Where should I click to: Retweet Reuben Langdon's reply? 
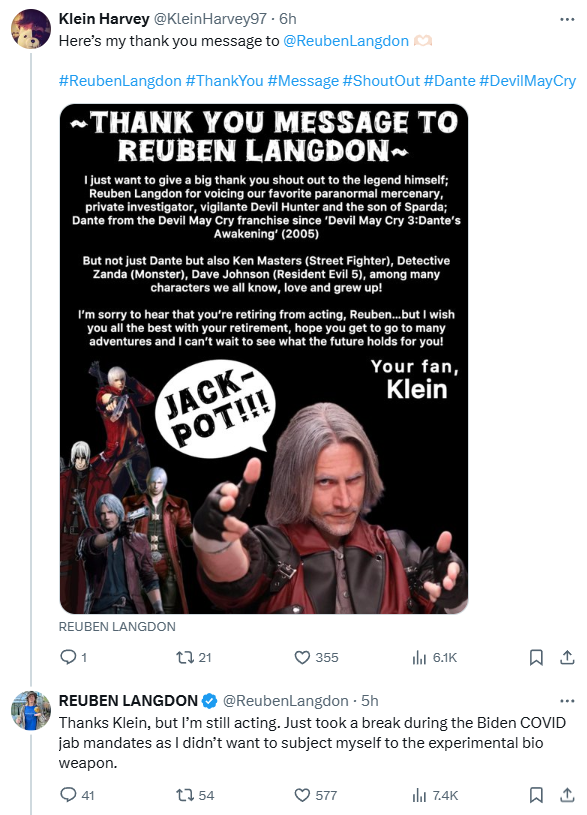point(195,795)
